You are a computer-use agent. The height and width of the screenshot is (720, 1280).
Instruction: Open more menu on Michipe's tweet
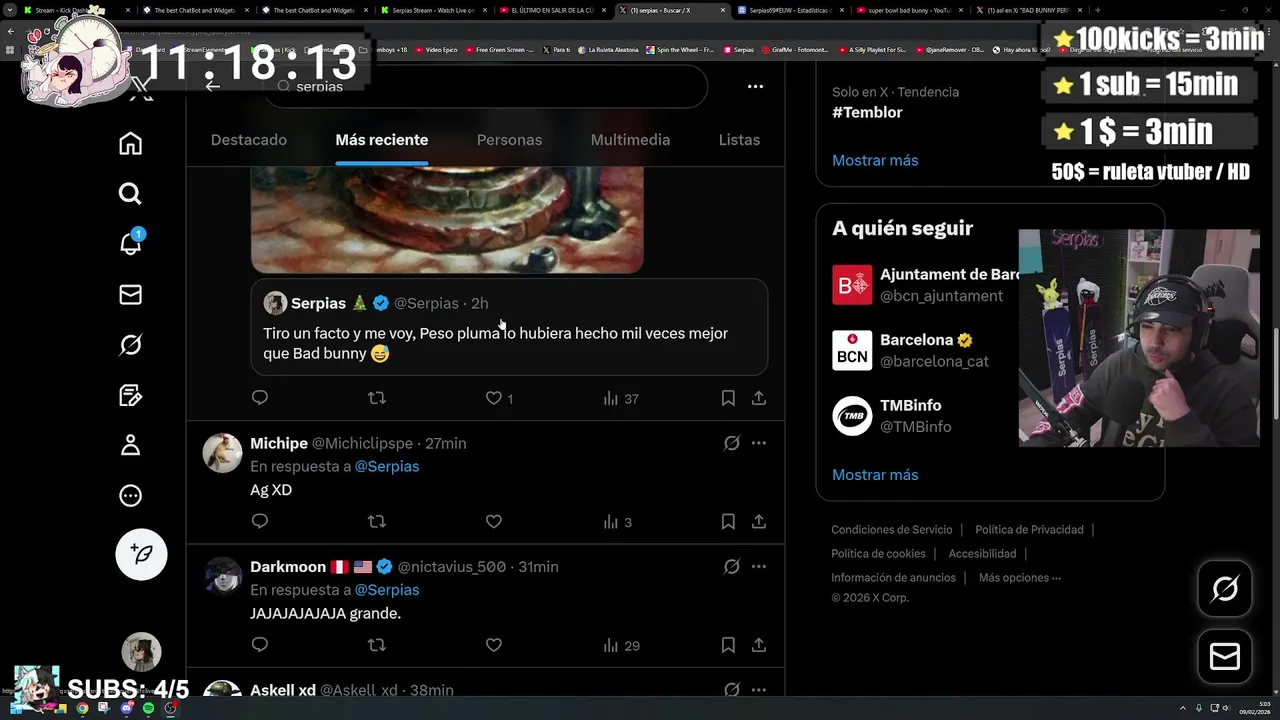pos(759,443)
